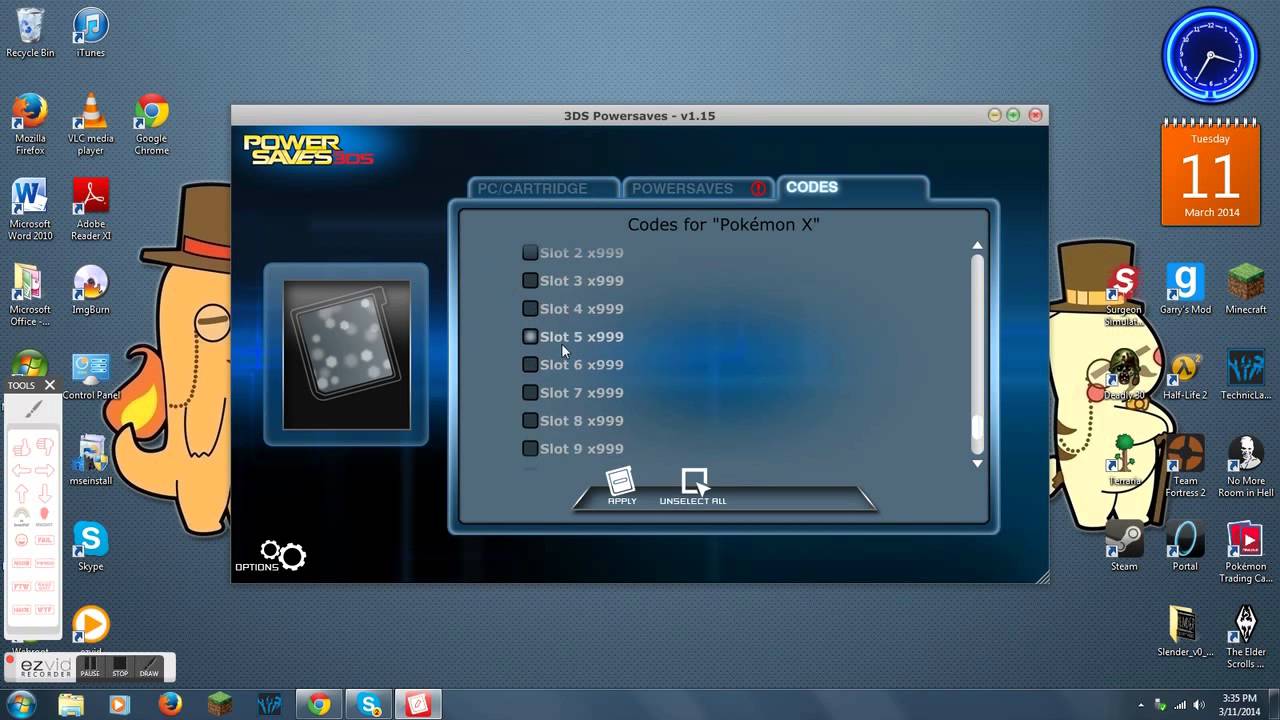Screen dimensions: 1280x720
Task: Check the Slot 4 x999 box
Action: coord(530,309)
